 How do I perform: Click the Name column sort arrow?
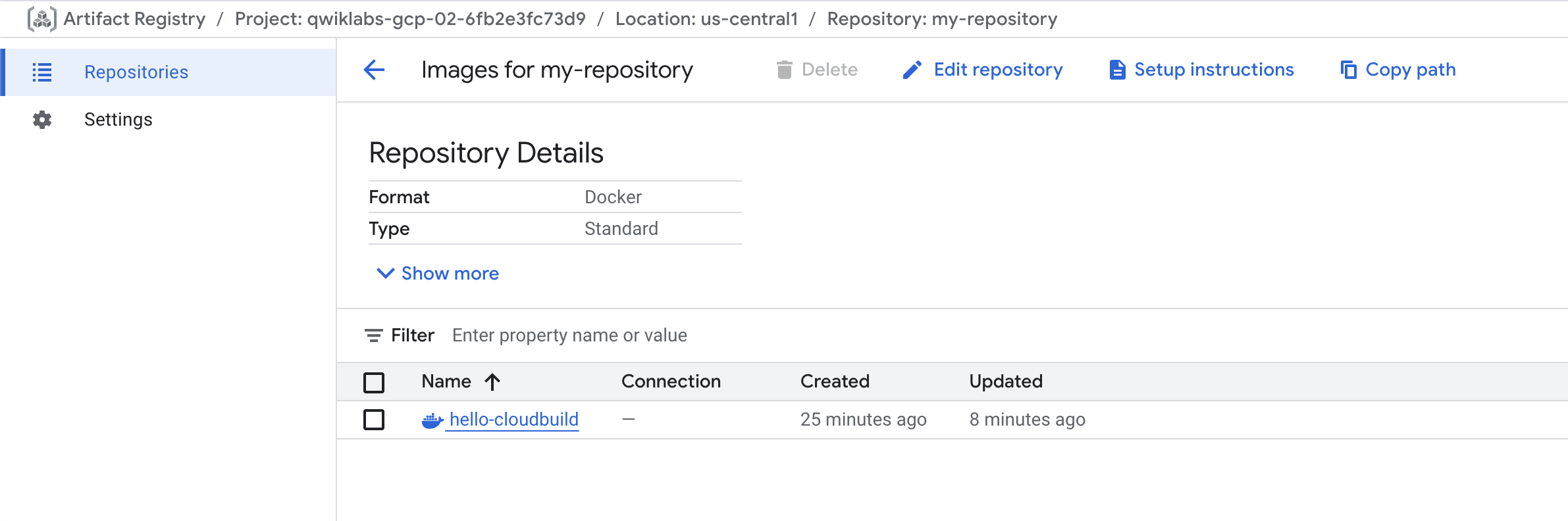click(x=492, y=382)
